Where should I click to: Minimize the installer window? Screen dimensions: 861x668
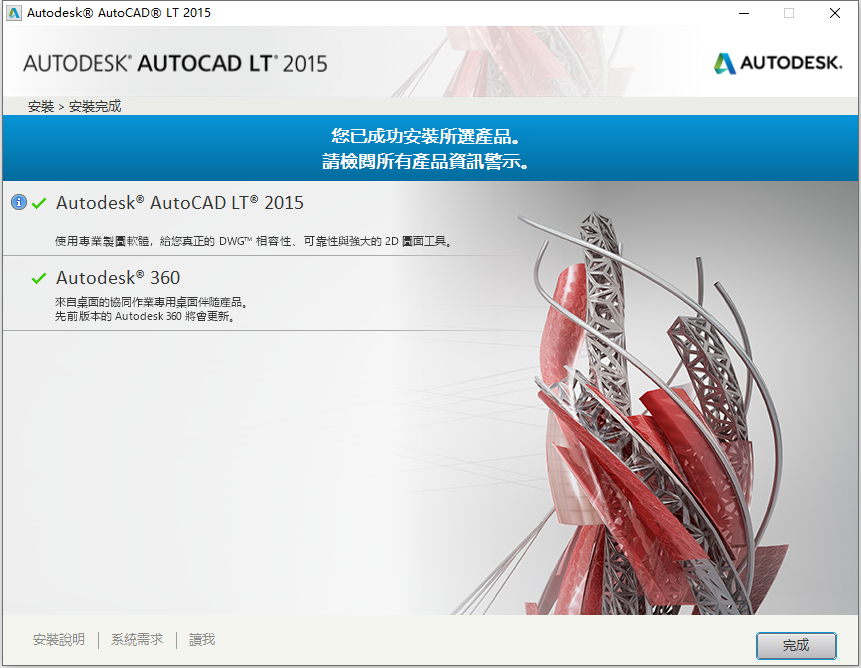pos(744,13)
